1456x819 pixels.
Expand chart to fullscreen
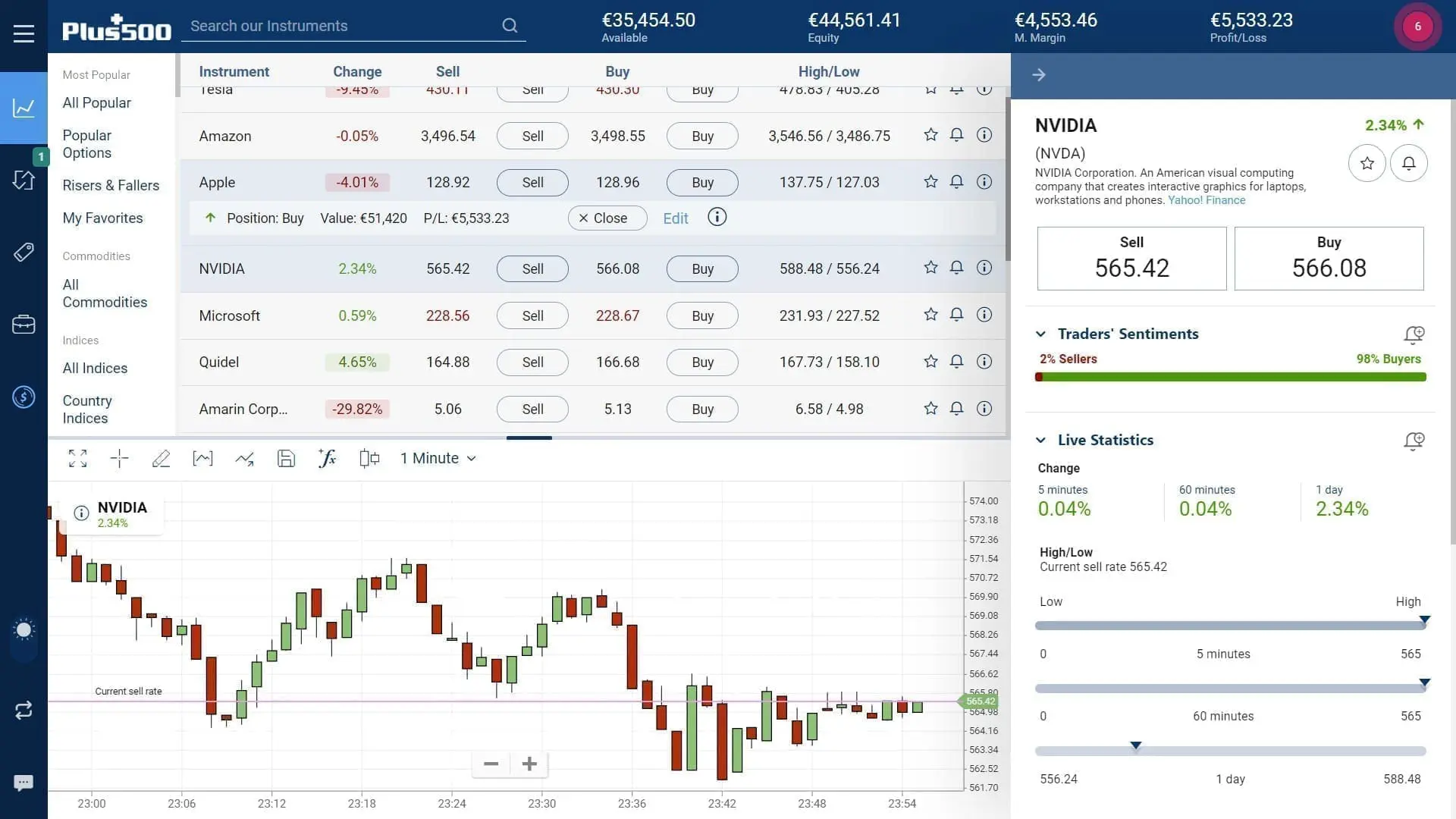coord(77,458)
